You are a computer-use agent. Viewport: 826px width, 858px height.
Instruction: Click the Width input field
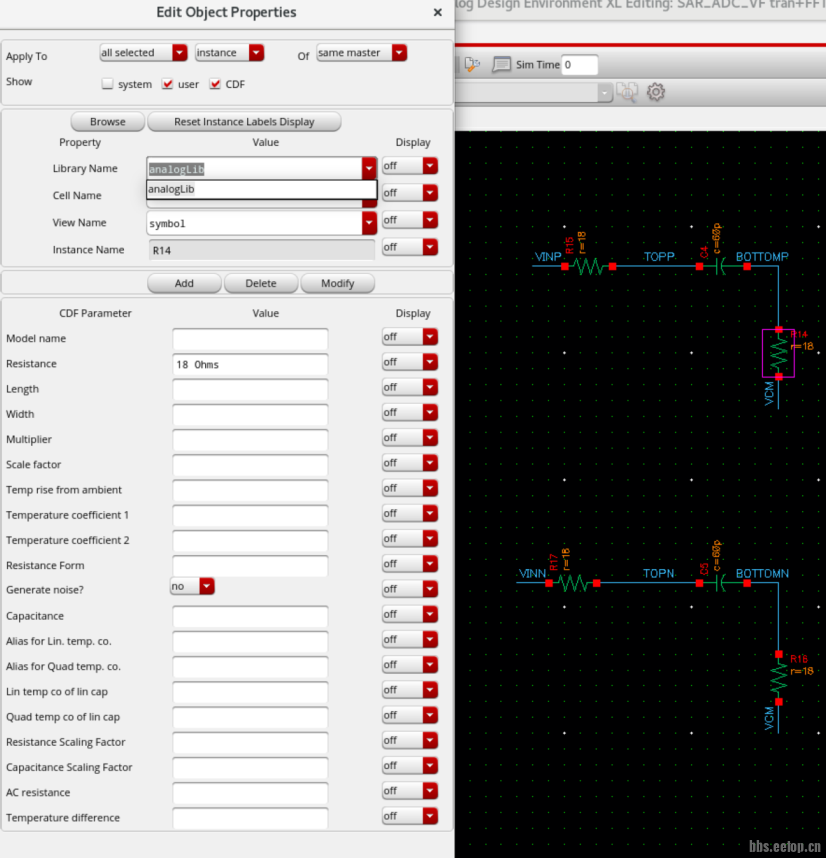[250, 415]
